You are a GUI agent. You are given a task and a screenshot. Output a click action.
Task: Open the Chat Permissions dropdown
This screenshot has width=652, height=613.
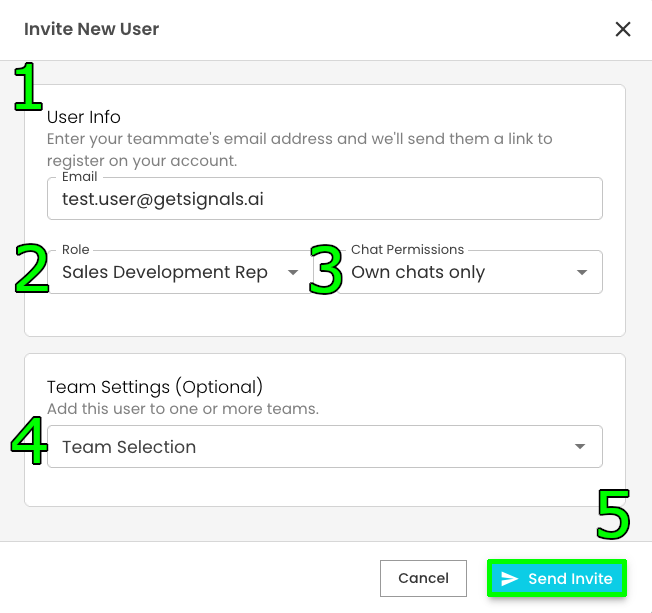pos(469,272)
